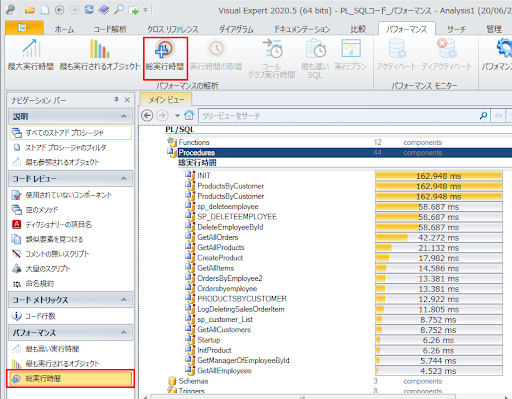Collapse the パフォーマンス navigation section
This screenshot has height=399, width=512.
[124, 333]
